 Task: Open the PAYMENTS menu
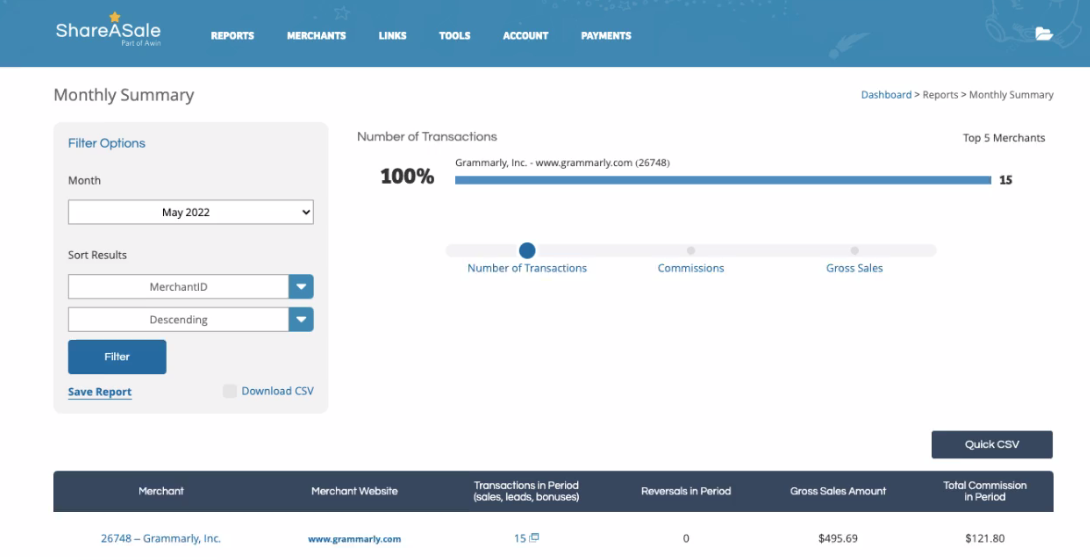[x=606, y=35]
